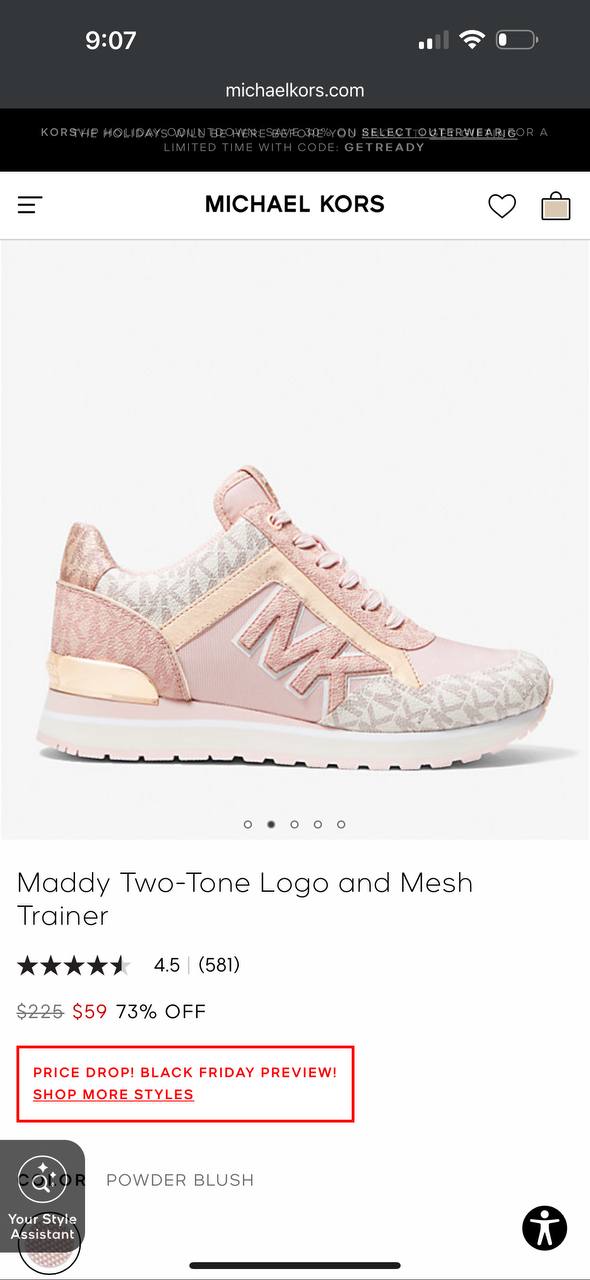Open the hamburger navigation menu

30,205
